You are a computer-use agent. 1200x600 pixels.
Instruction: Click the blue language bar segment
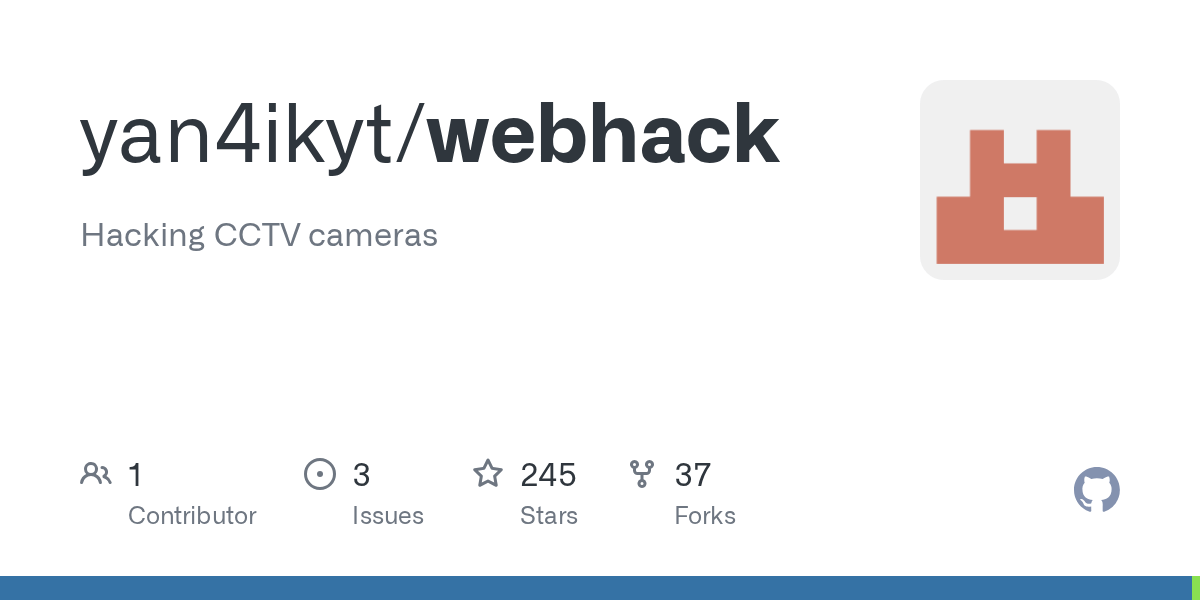coord(596,588)
